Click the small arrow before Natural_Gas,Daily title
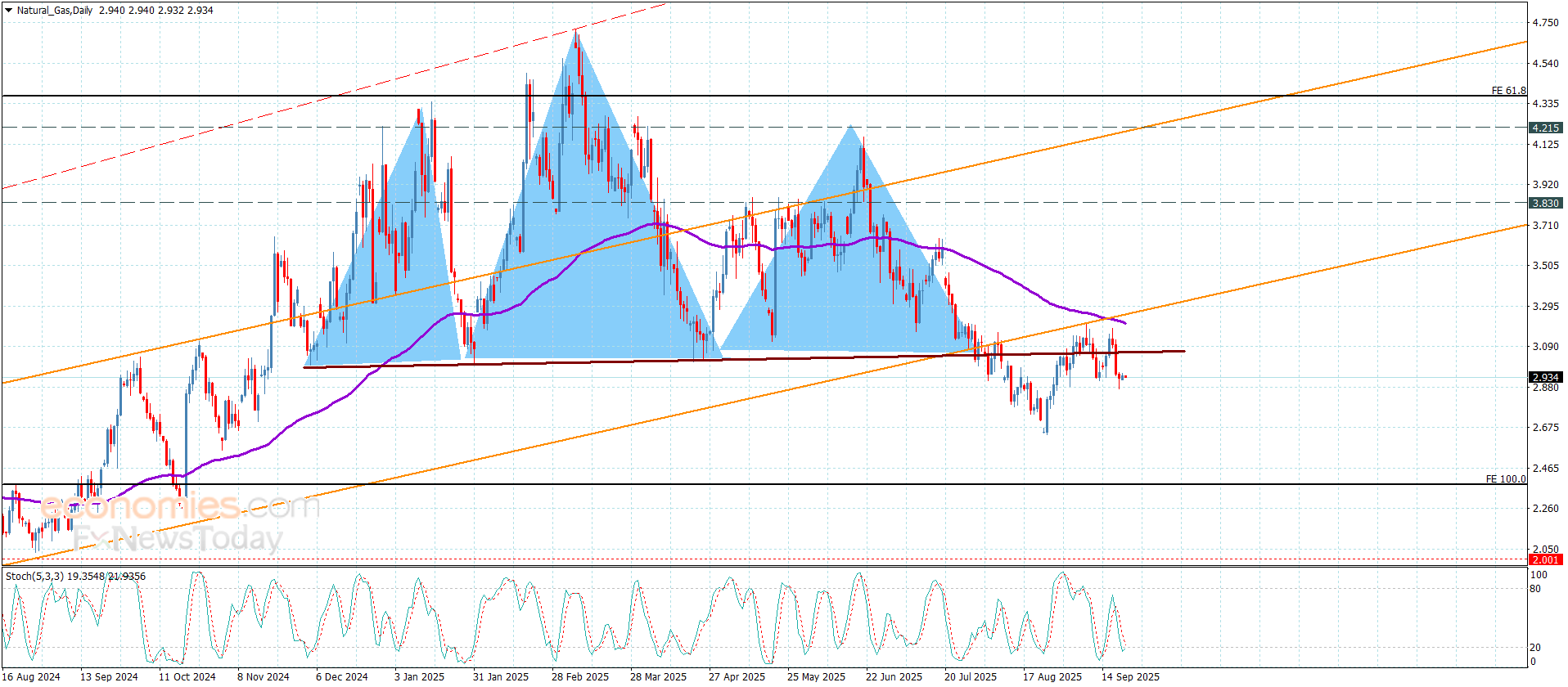 tap(8, 11)
